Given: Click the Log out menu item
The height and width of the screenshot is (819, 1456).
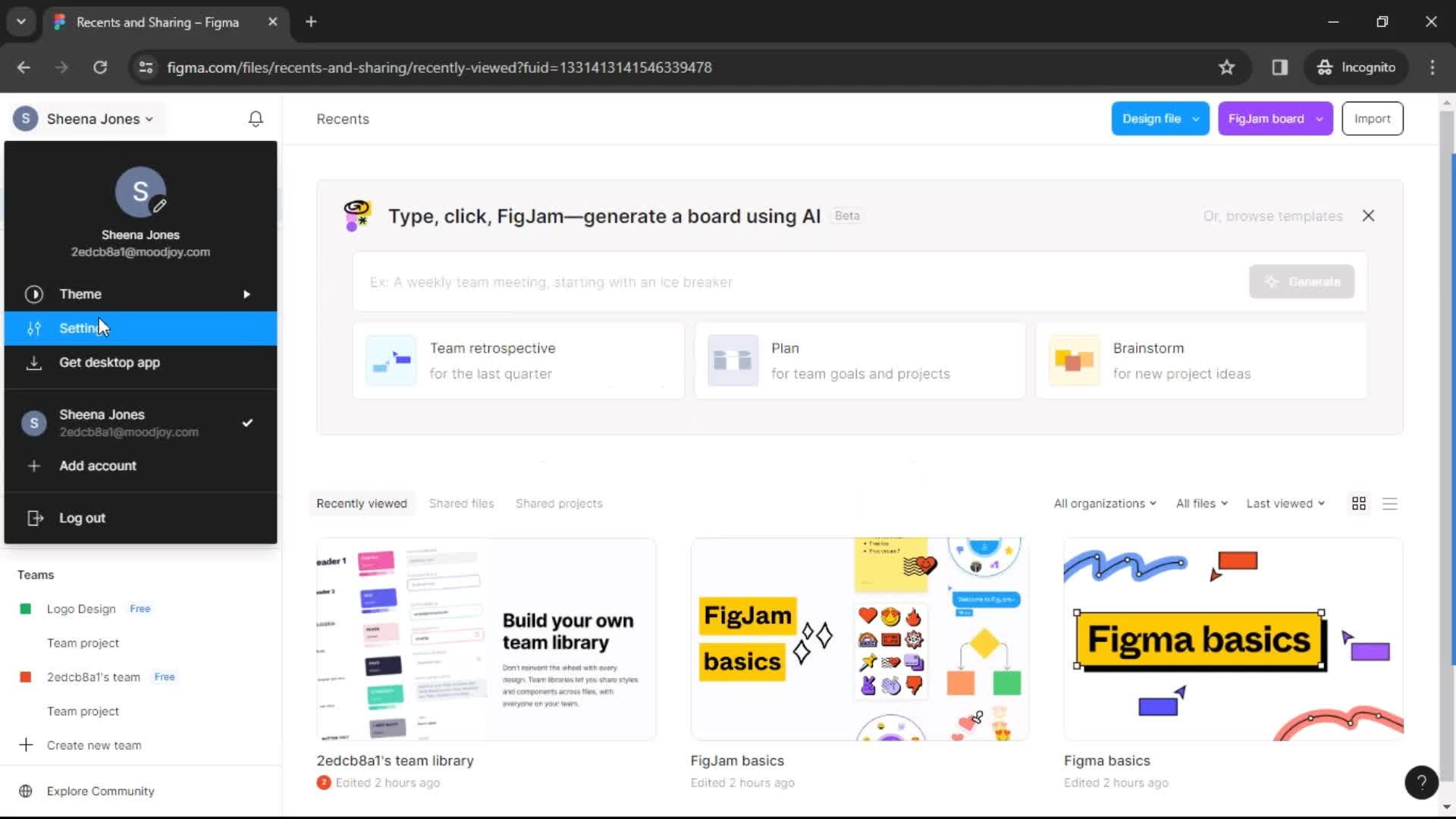Looking at the screenshot, I should [82, 518].
